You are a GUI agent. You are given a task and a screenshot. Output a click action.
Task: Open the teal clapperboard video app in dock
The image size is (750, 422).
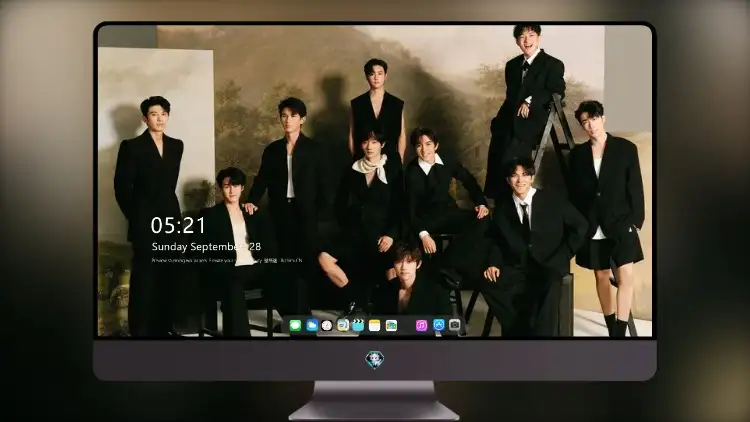(358, 325)
